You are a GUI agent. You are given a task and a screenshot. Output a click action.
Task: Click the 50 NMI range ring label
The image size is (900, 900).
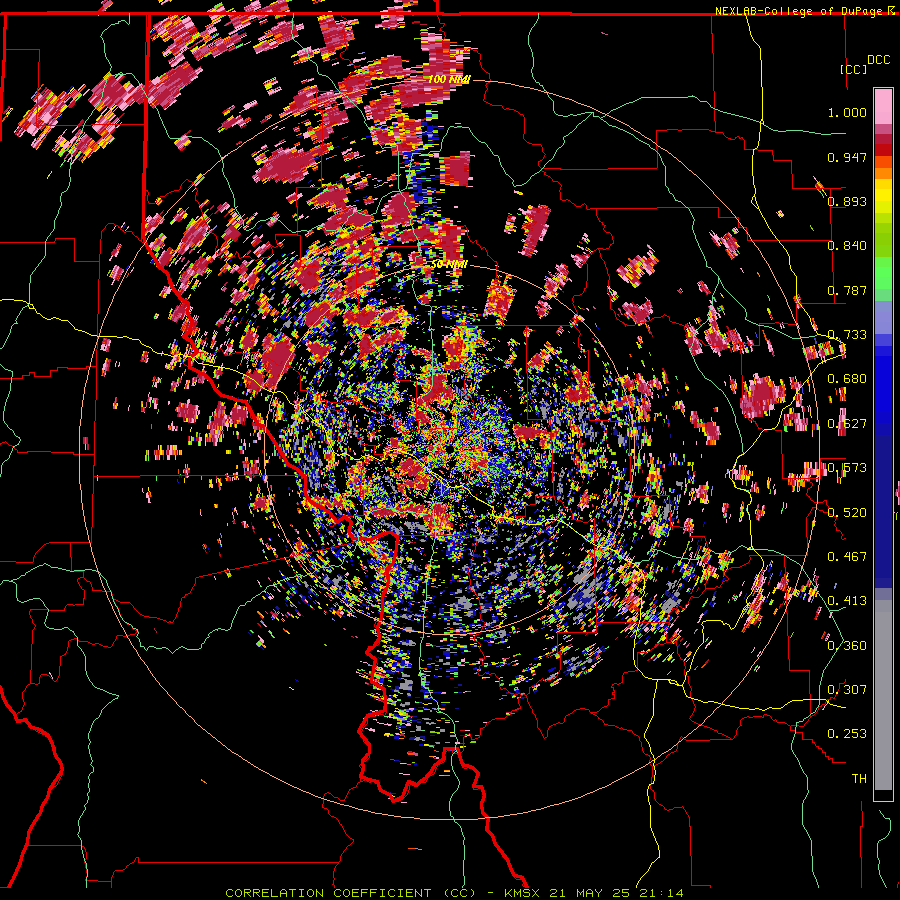[449, 264]
